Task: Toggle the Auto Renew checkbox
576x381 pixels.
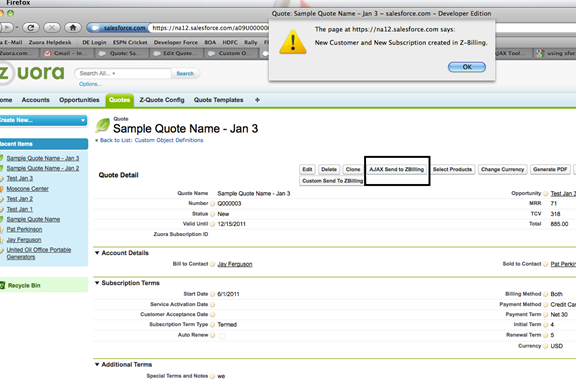Action: coord(222,335)
